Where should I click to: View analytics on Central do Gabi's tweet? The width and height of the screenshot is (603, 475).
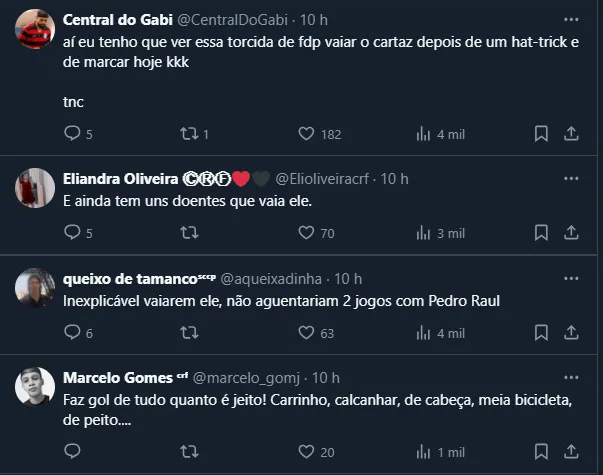(x=423, y=134)
